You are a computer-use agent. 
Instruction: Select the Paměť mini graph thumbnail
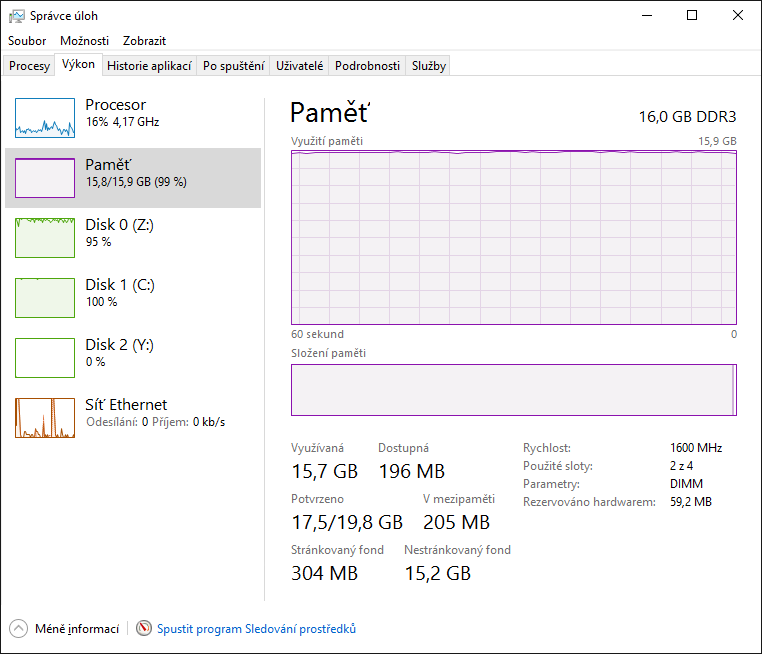coord(45,178)
